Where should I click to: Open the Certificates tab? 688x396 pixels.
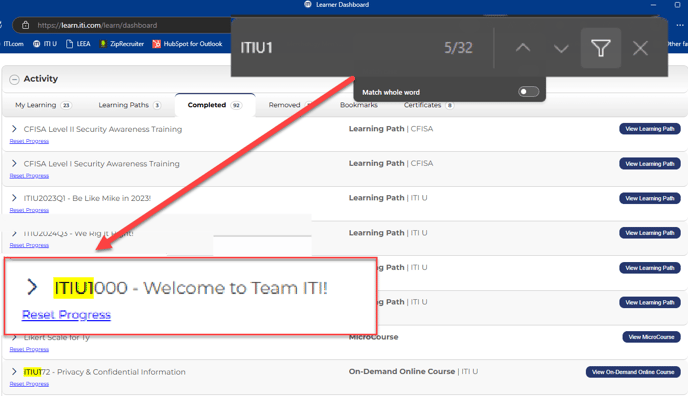(429, 105)
